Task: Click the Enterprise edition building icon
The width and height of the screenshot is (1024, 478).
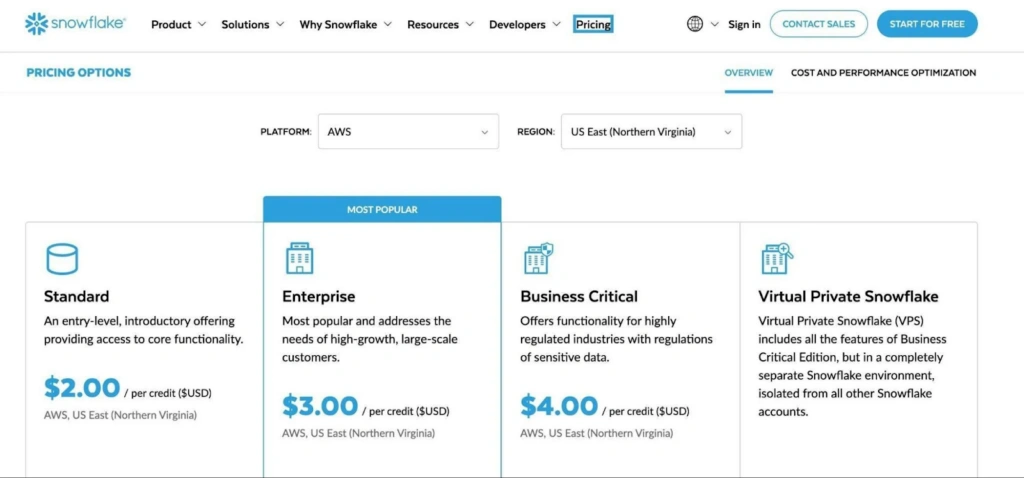Action: pos(299,258)
